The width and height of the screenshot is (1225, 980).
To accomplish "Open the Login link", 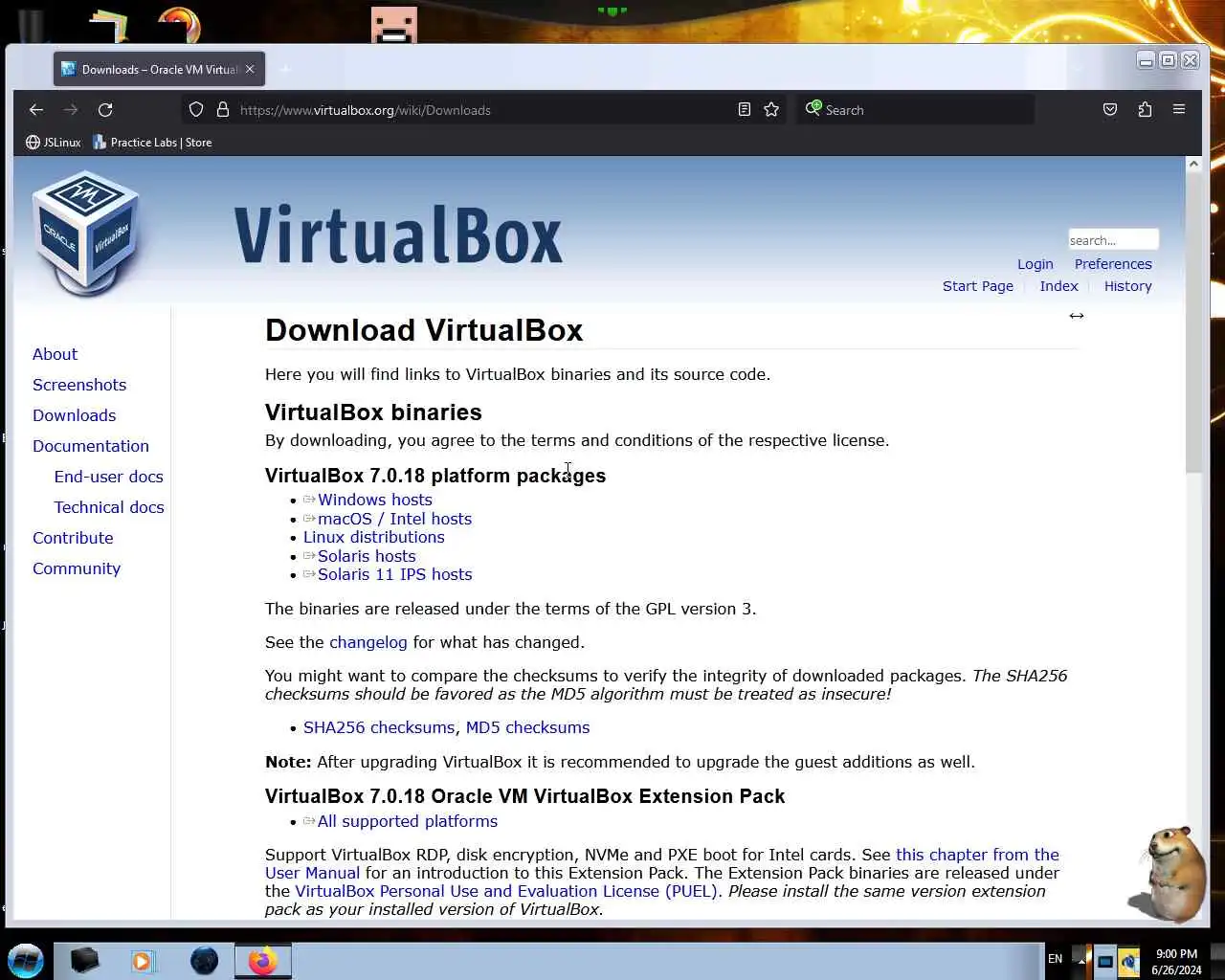I will (1035, 264).
